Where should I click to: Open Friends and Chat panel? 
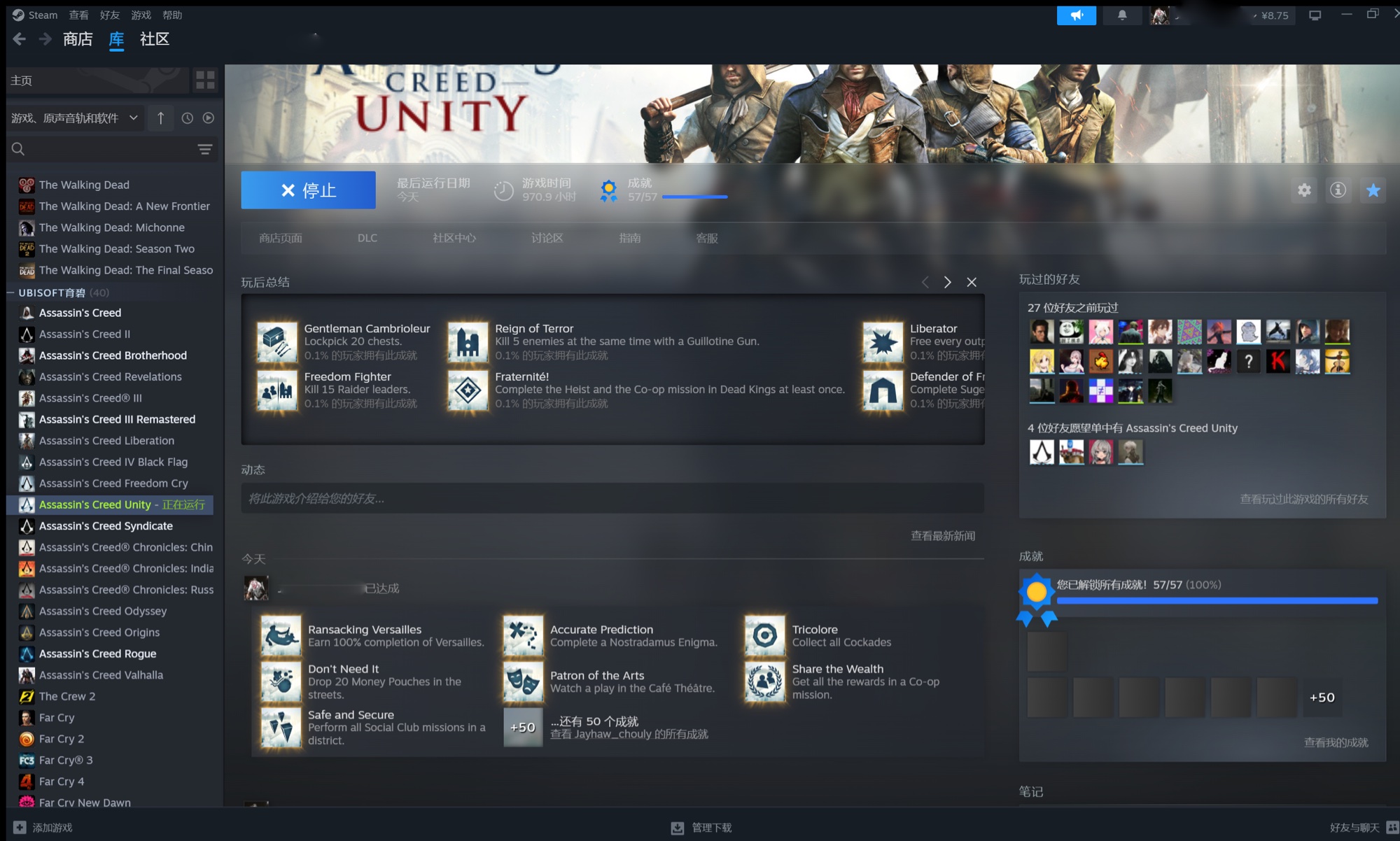tap(1364, 828)
